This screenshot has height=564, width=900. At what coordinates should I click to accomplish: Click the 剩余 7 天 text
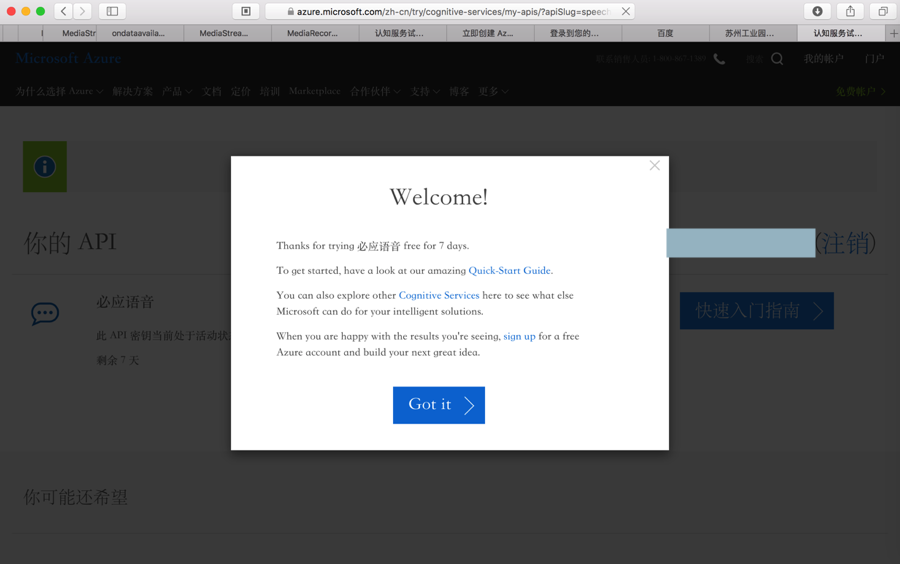pyautogui.click(x=118, y=360)
